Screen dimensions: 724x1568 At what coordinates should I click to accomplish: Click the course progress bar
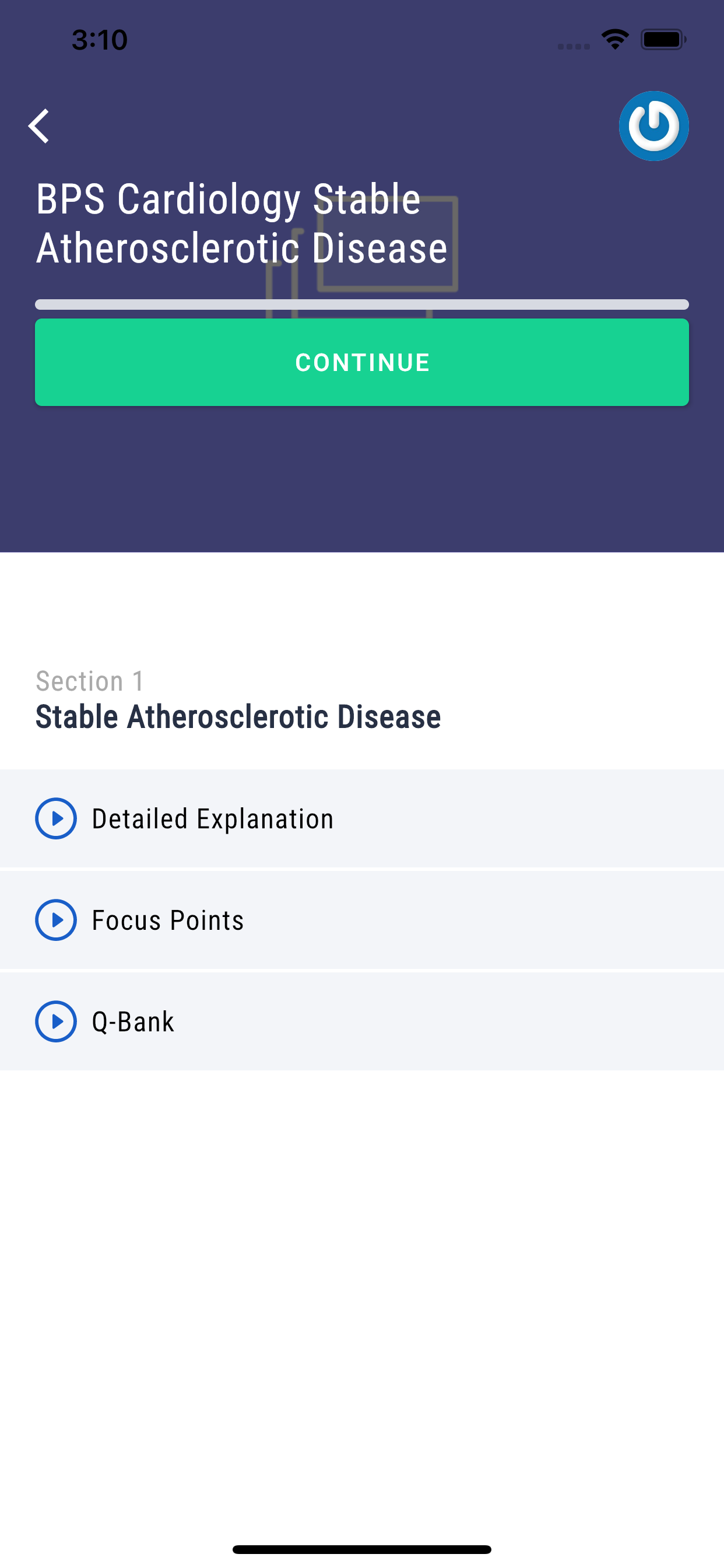tap(362, 304)
